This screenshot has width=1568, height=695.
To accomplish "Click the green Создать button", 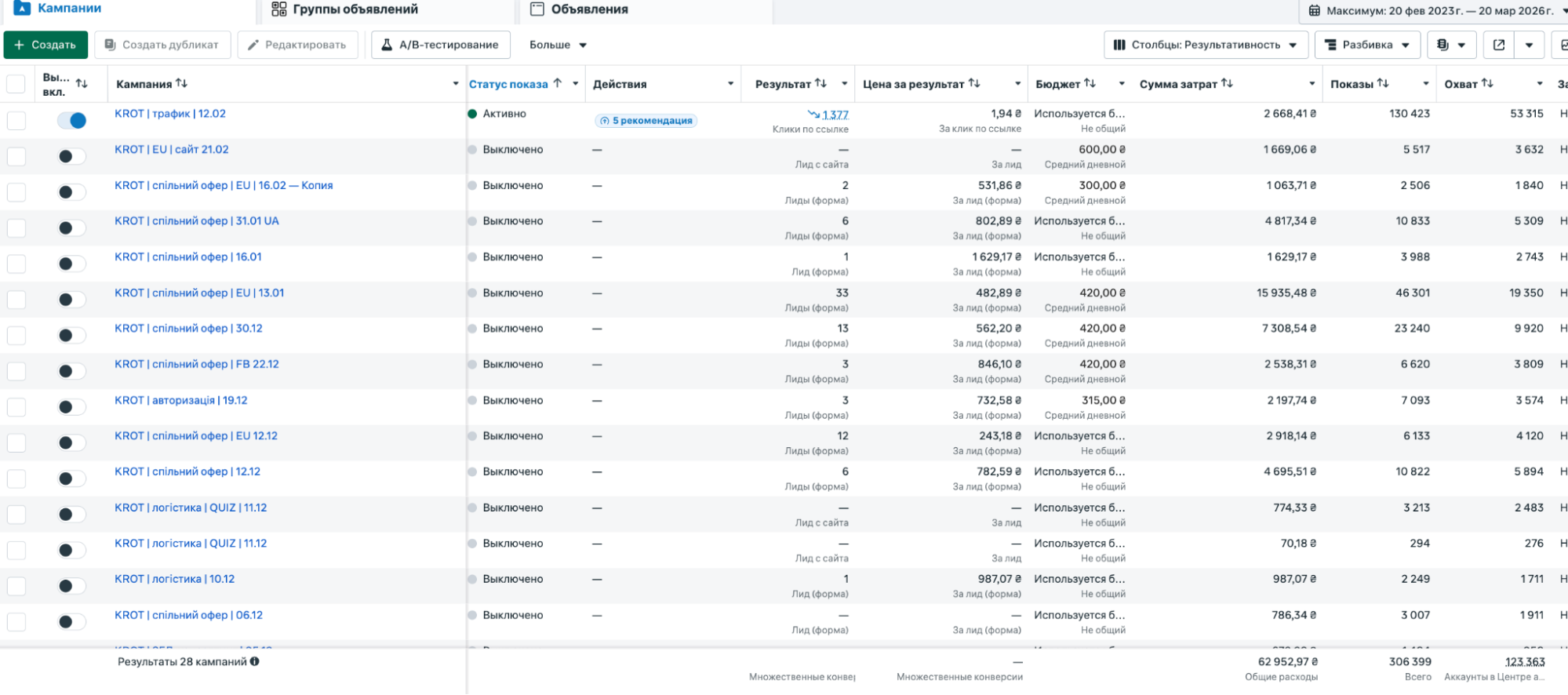I will [45, 45].
